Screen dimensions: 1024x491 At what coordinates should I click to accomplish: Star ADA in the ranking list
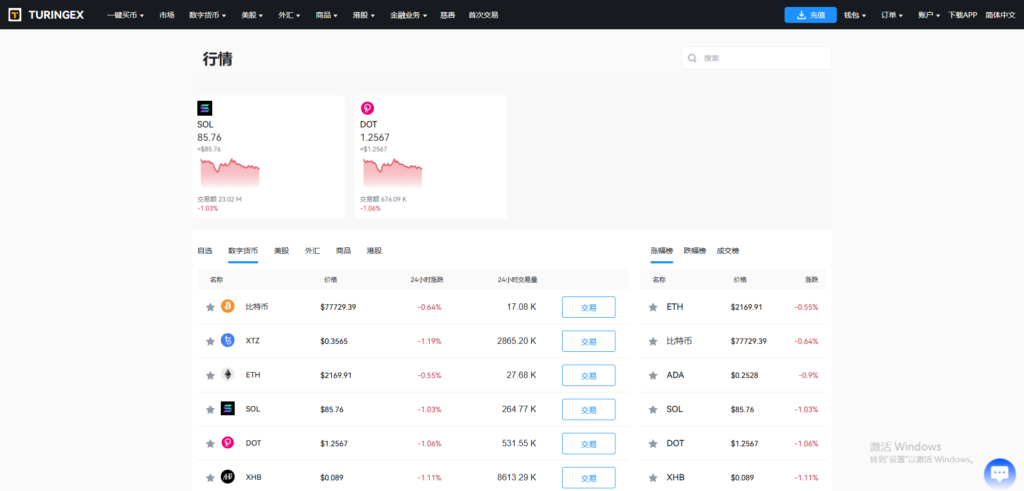652,375
